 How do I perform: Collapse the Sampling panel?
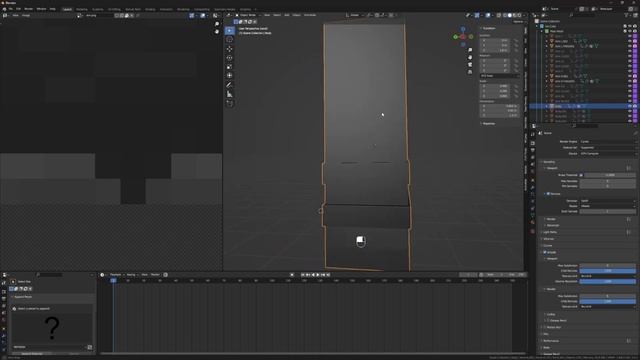pos(549,162)
